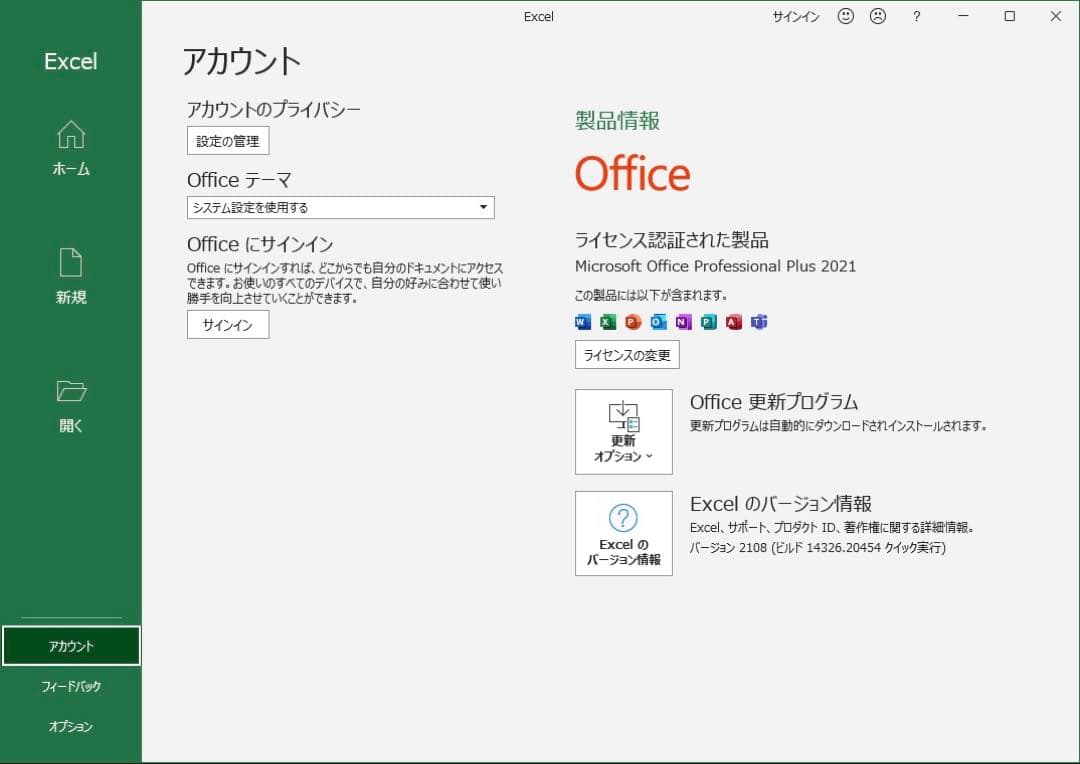Image resolution: width=1080 pixels, height=764 pixels.
Task: Open 新規 to create a workbook
Action: pyautogui.click(x=70, y=276)
